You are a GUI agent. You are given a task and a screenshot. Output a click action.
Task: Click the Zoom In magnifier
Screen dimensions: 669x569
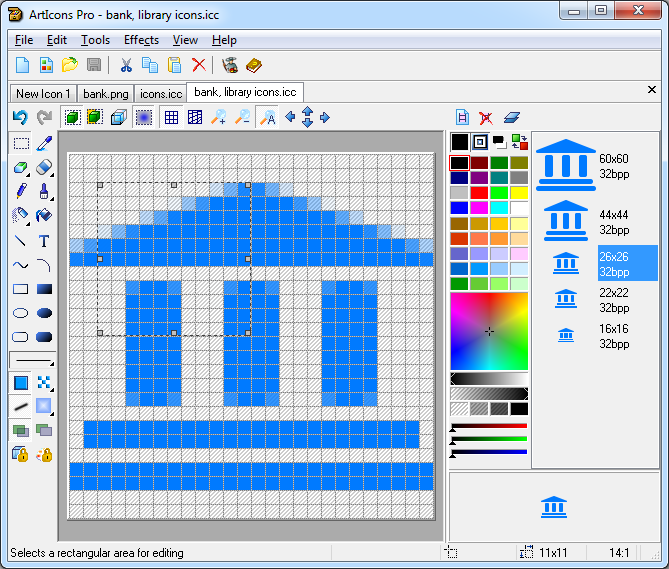[x=219, y=117]
